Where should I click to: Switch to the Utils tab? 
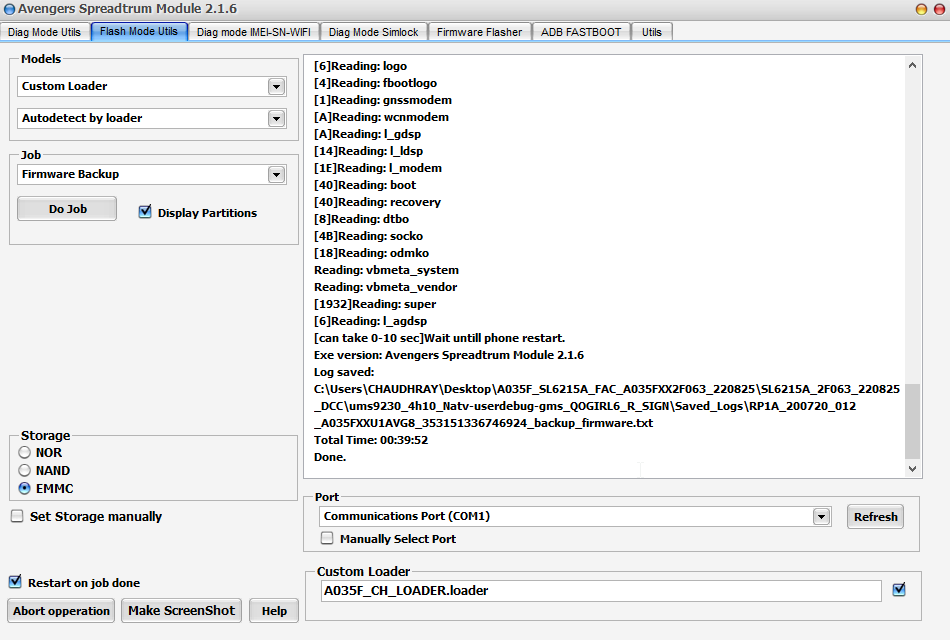click(652, 32)
